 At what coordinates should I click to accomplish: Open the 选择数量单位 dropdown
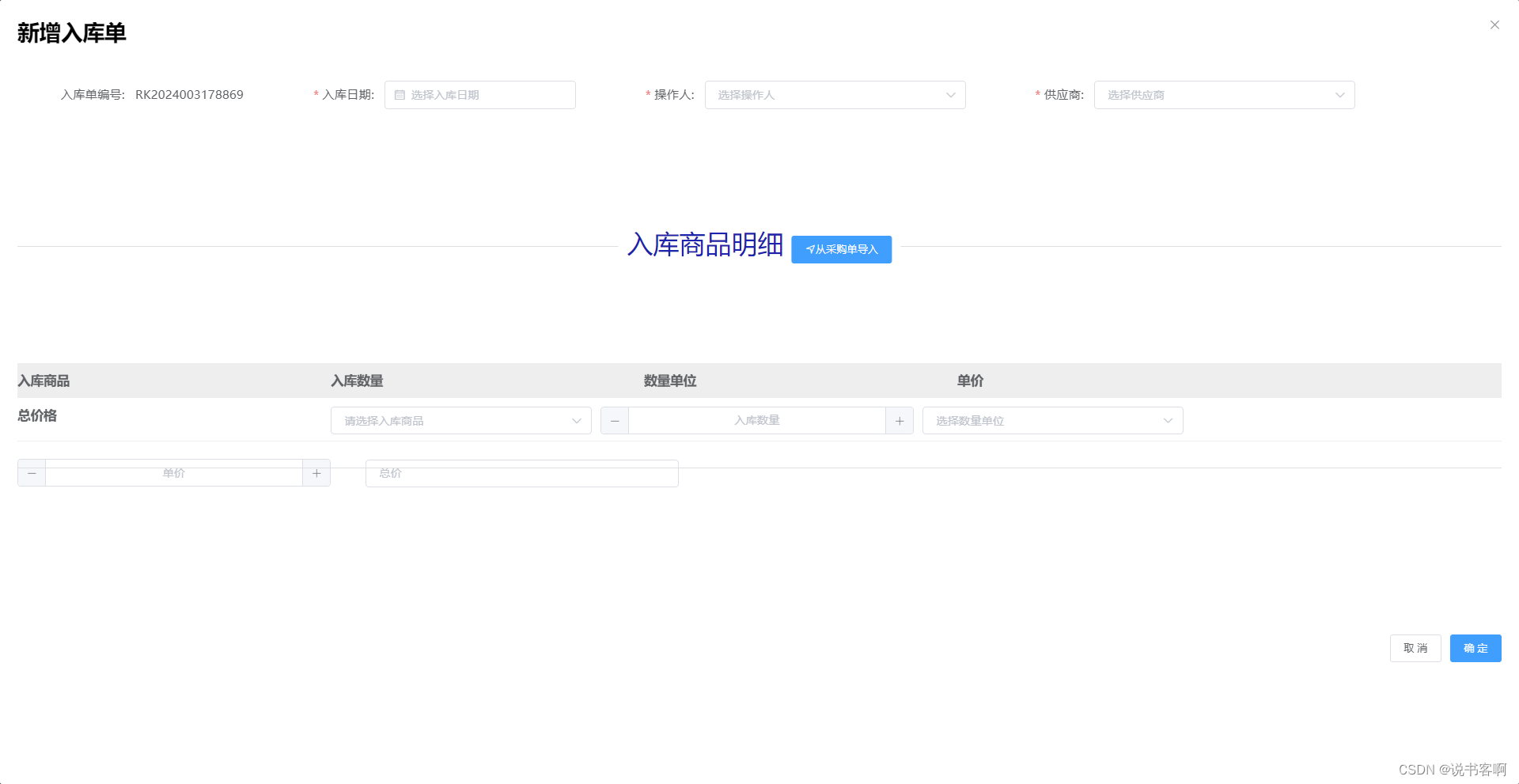pyautogui.click(x=1053, y=421)
